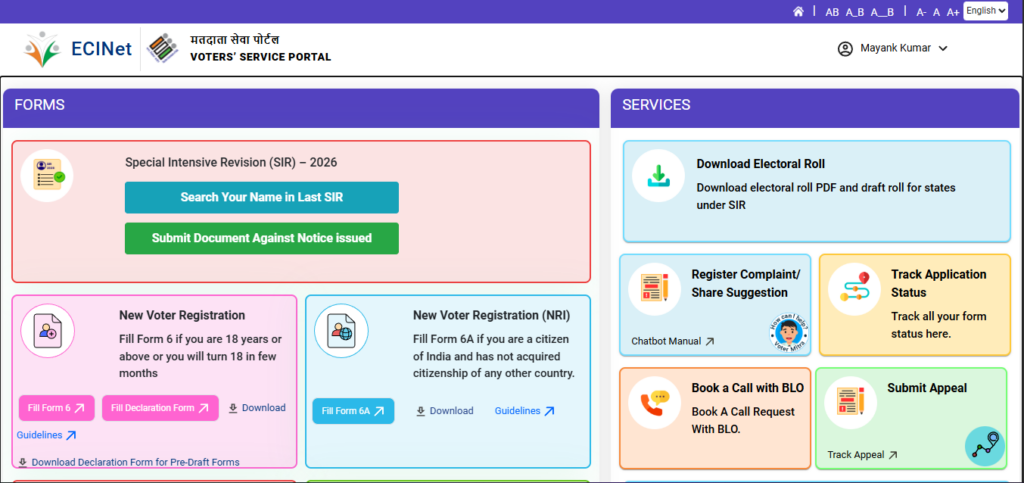1024x483 pixels.
Task: Open Book a Call with BLO heading
Action: coord(748,388)
